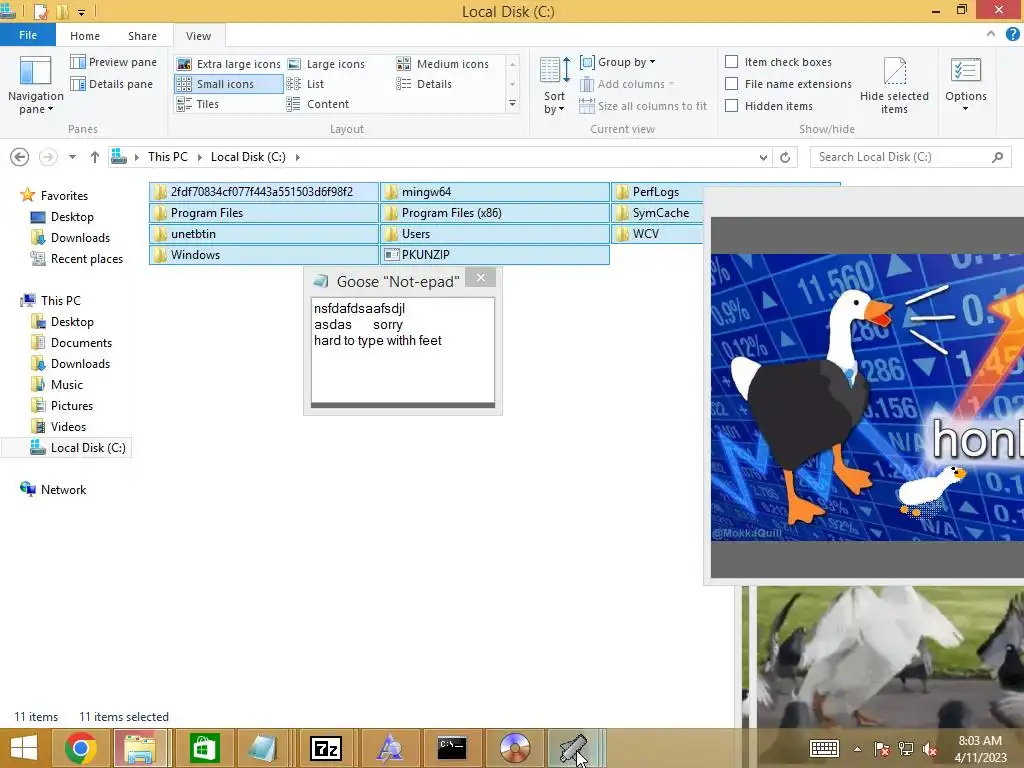Launch Google Chrome from taskbar
1024x768 pixels.
pyautogui.click(x=81, y=748)
